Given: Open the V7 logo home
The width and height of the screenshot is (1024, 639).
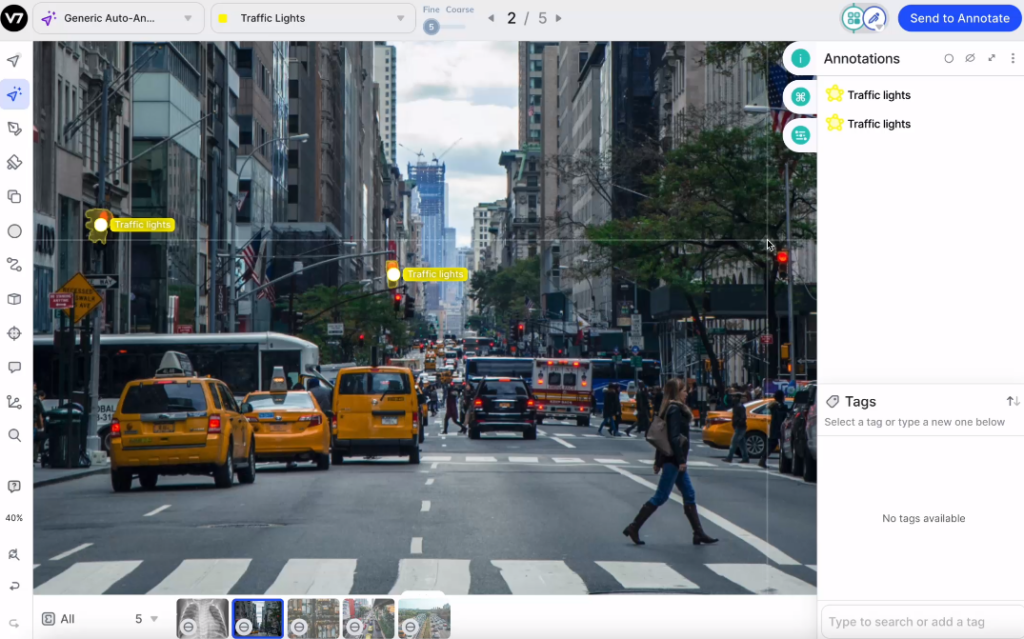Looking at the screenshot, I should coord(14,18).
